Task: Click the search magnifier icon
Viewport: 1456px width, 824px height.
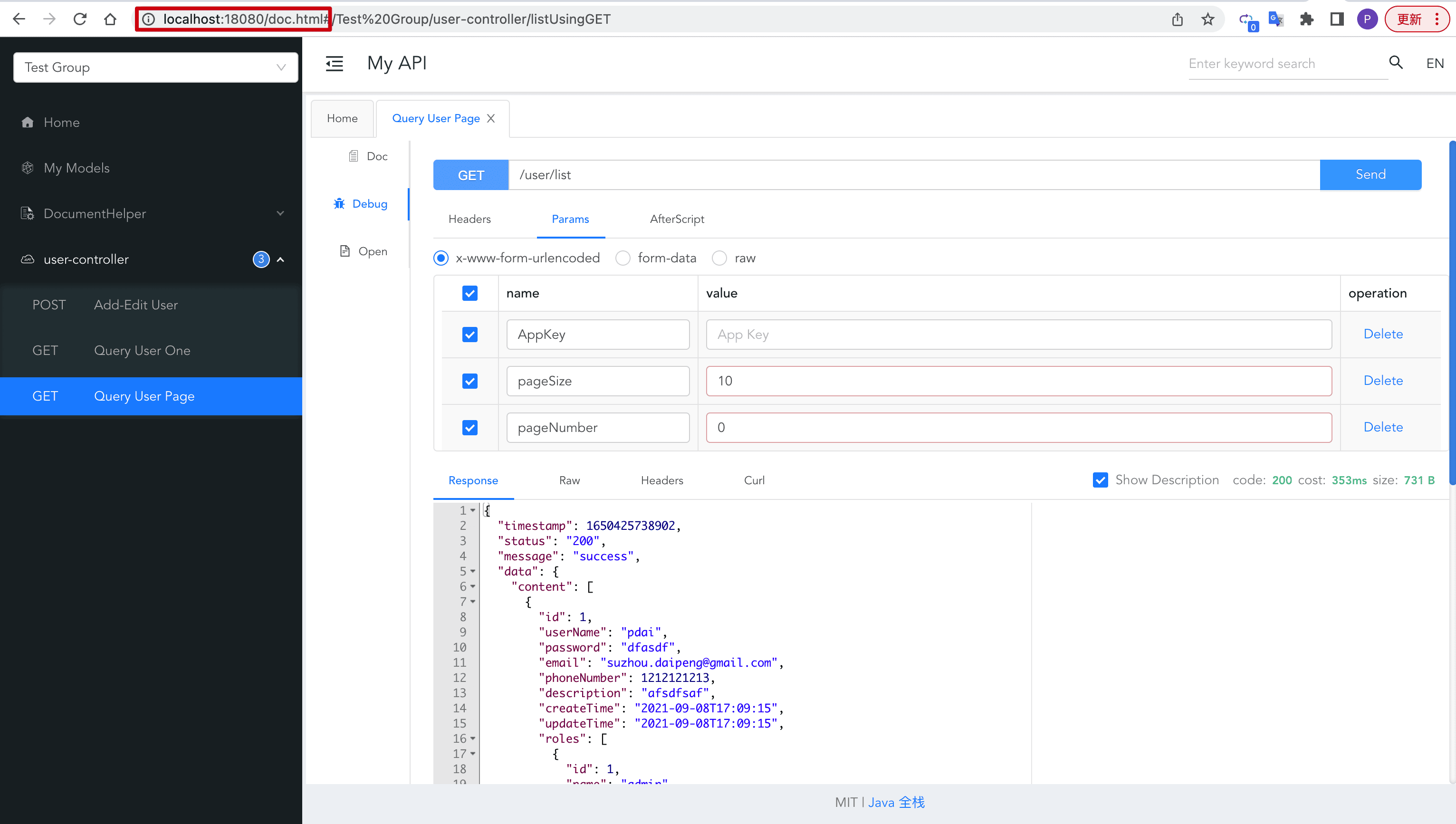Action: point(1396,63)
